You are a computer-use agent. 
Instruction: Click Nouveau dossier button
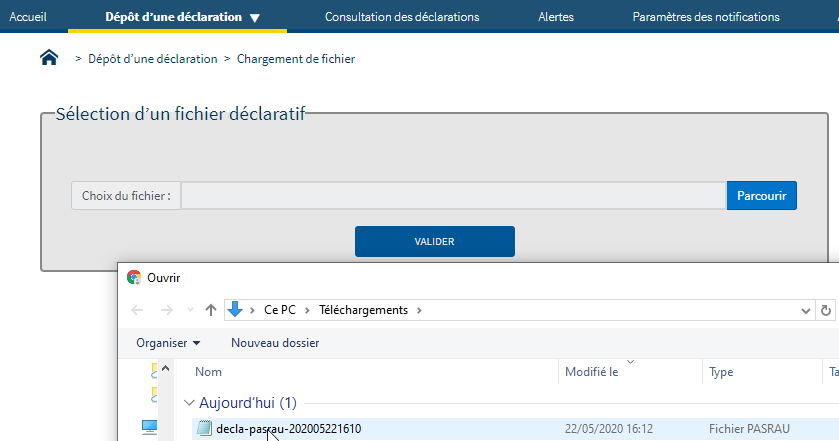[x=275, y=343]
